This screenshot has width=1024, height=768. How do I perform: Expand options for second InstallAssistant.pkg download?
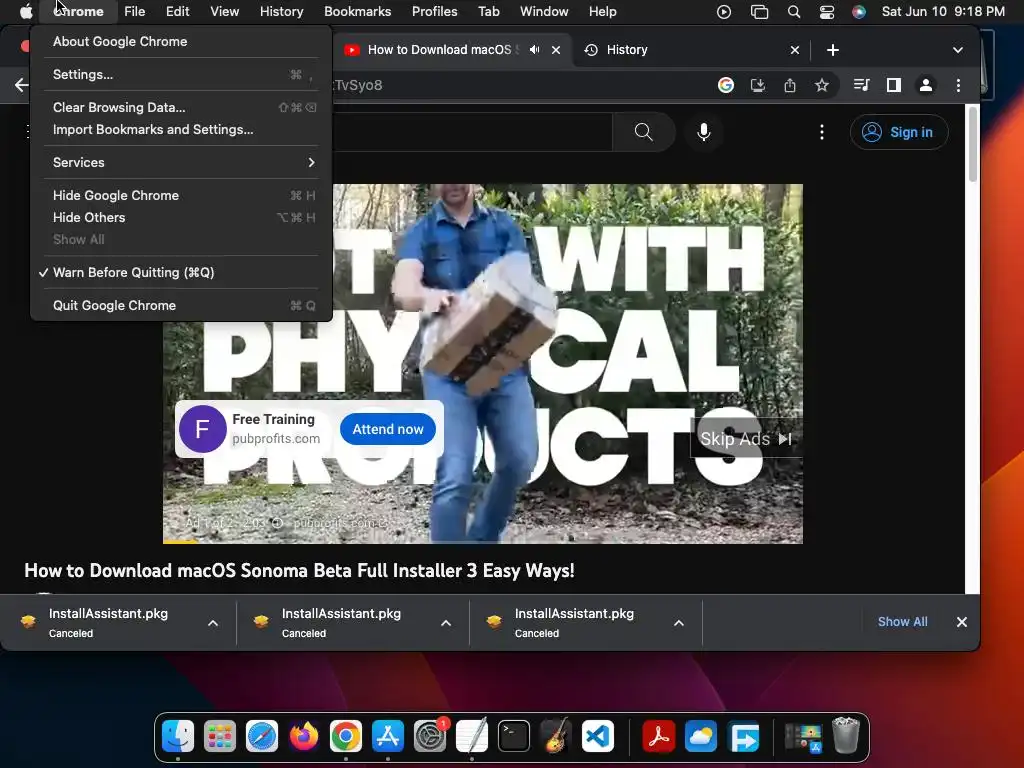point(446,623)
